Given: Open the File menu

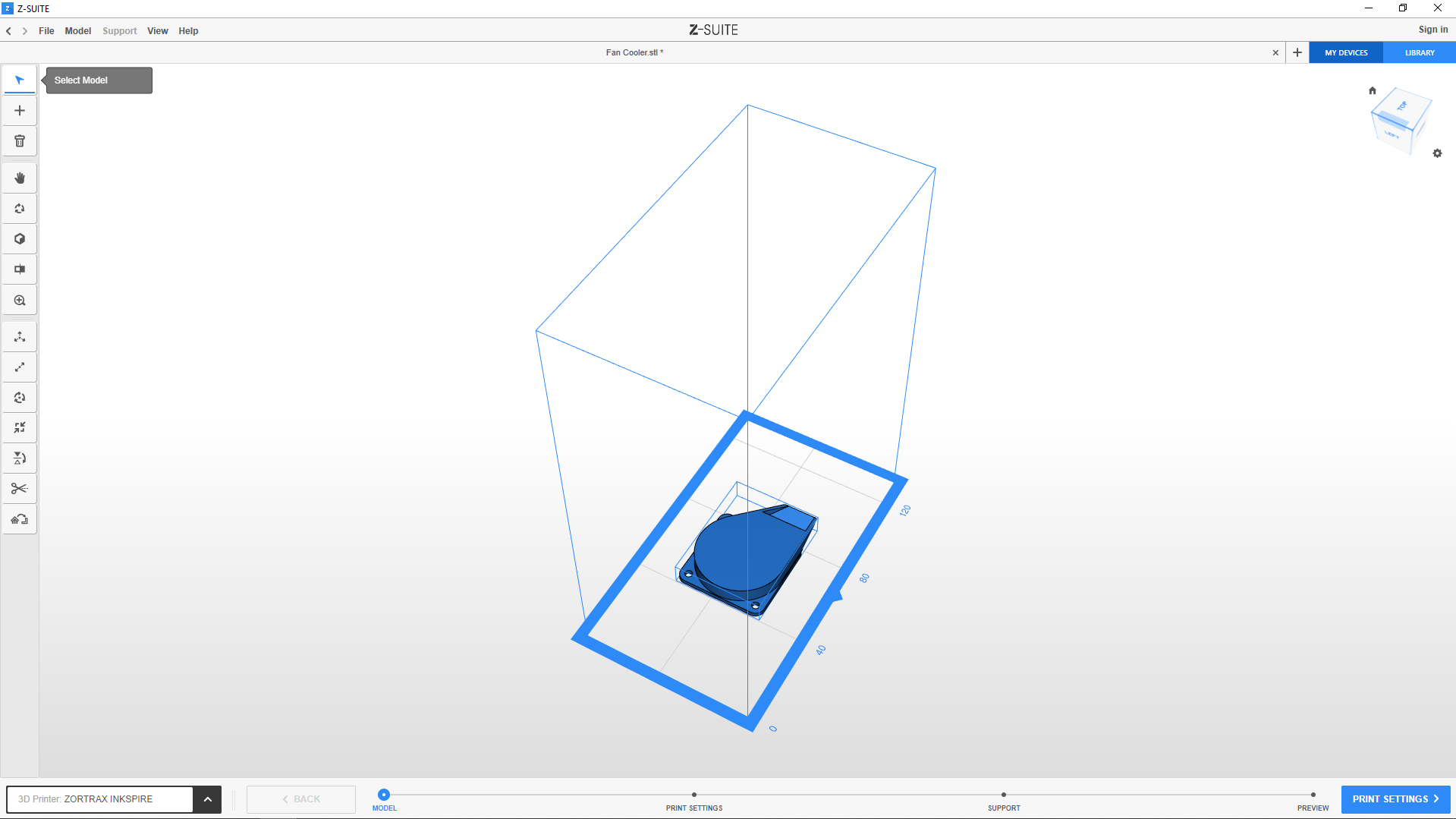Looking at the screenshot, I should pos(46,31).
